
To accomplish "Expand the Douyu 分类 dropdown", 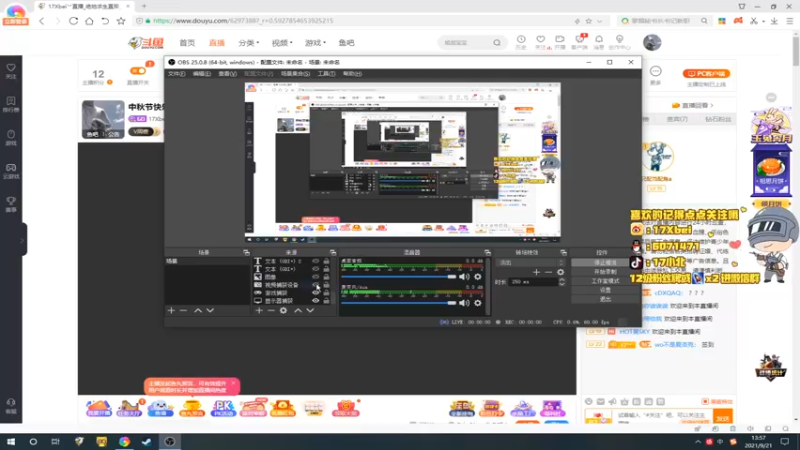I will 249,43.
